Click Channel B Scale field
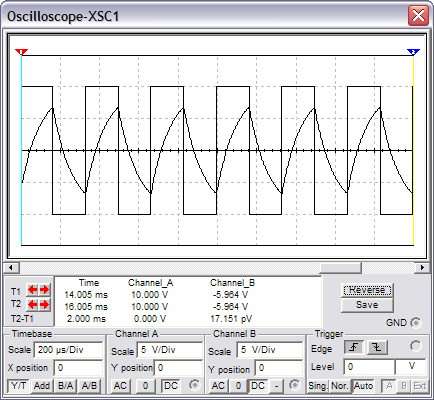 (x=270, y=350)
